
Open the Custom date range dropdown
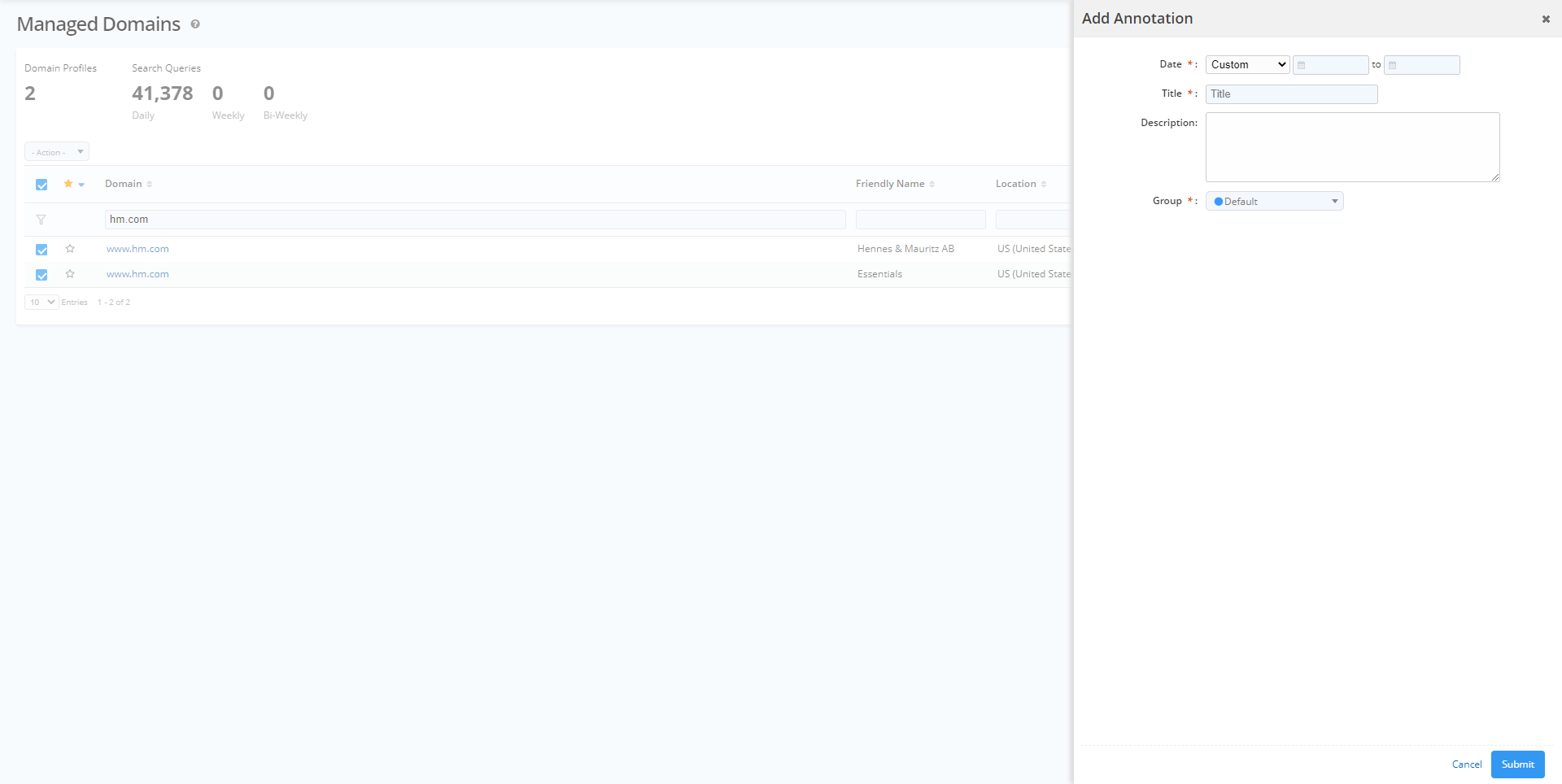click(1247, 65)
